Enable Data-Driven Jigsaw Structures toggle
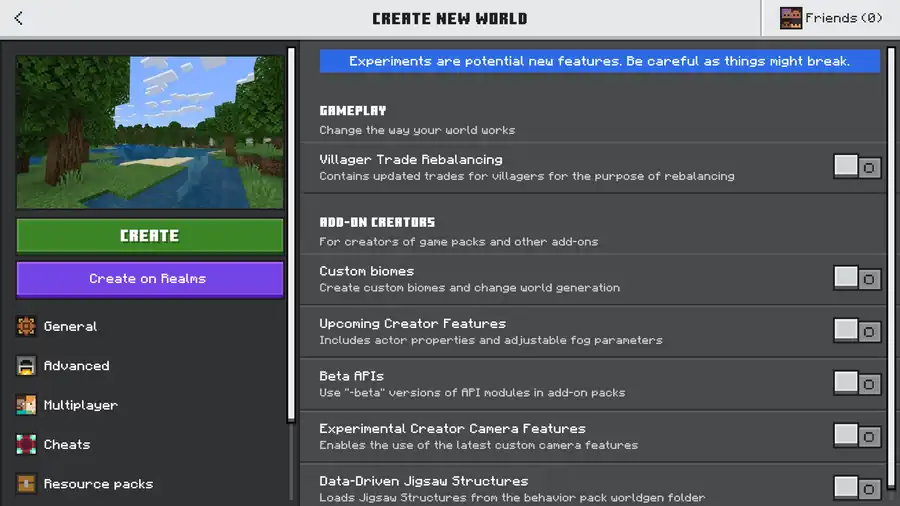 click(x=857, y=488)
